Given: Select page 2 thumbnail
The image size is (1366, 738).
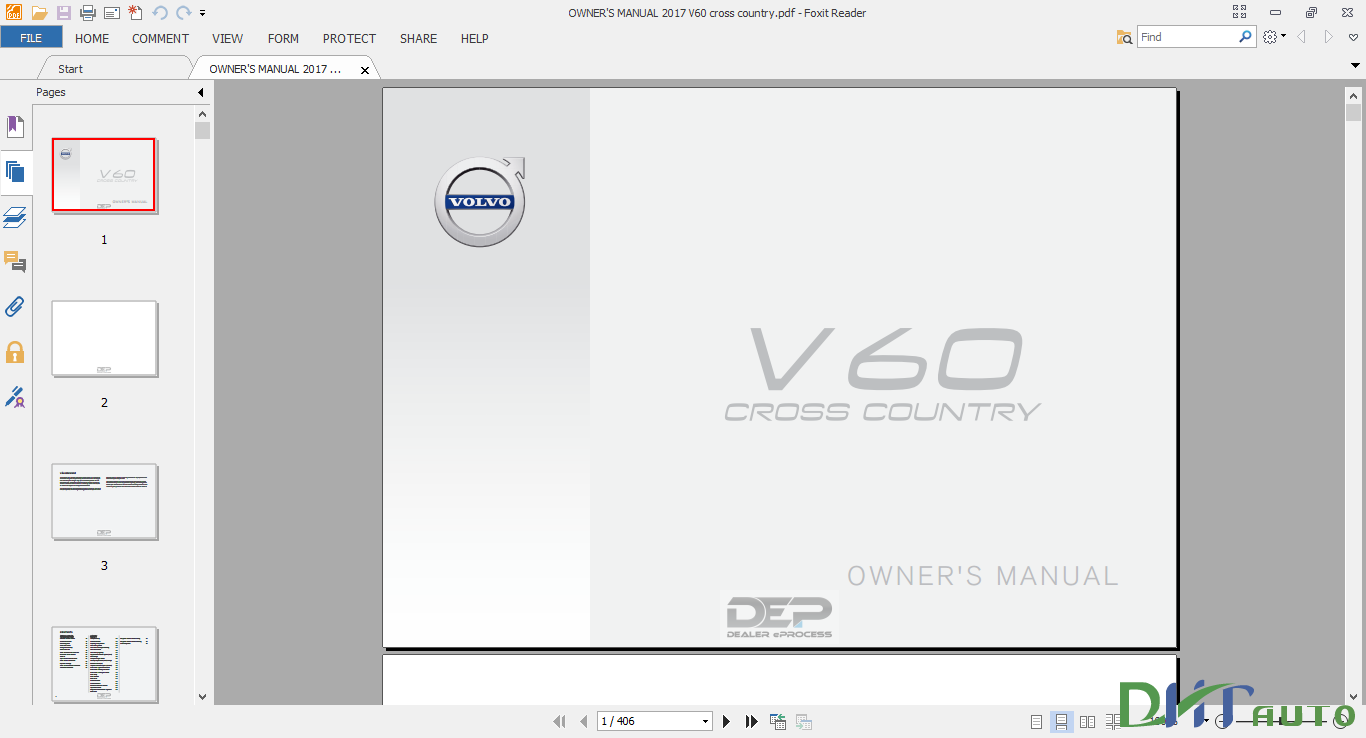Looking at the screenshot, I should point(104,338).
